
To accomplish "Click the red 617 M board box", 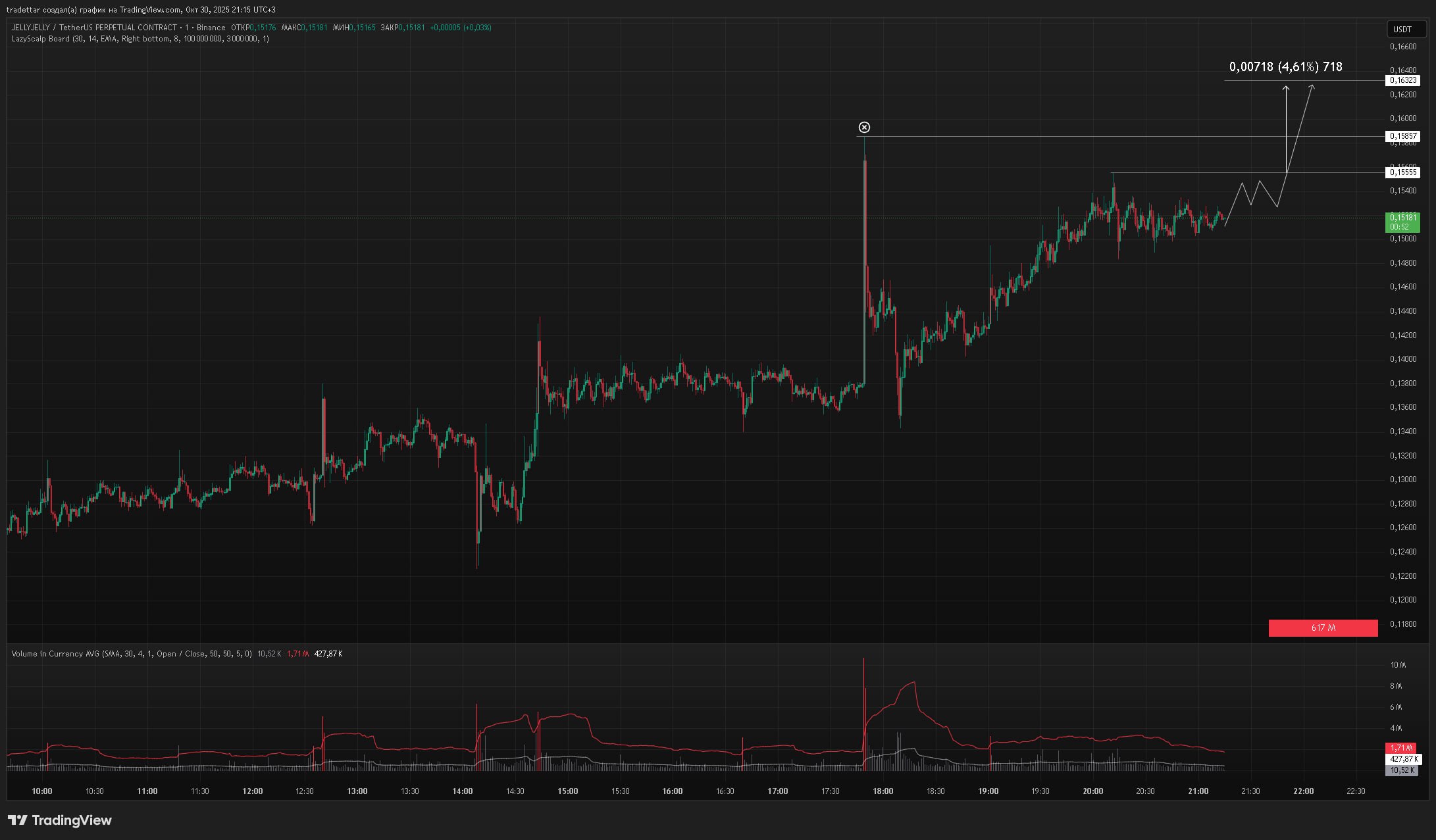I will coord(1323,628).
